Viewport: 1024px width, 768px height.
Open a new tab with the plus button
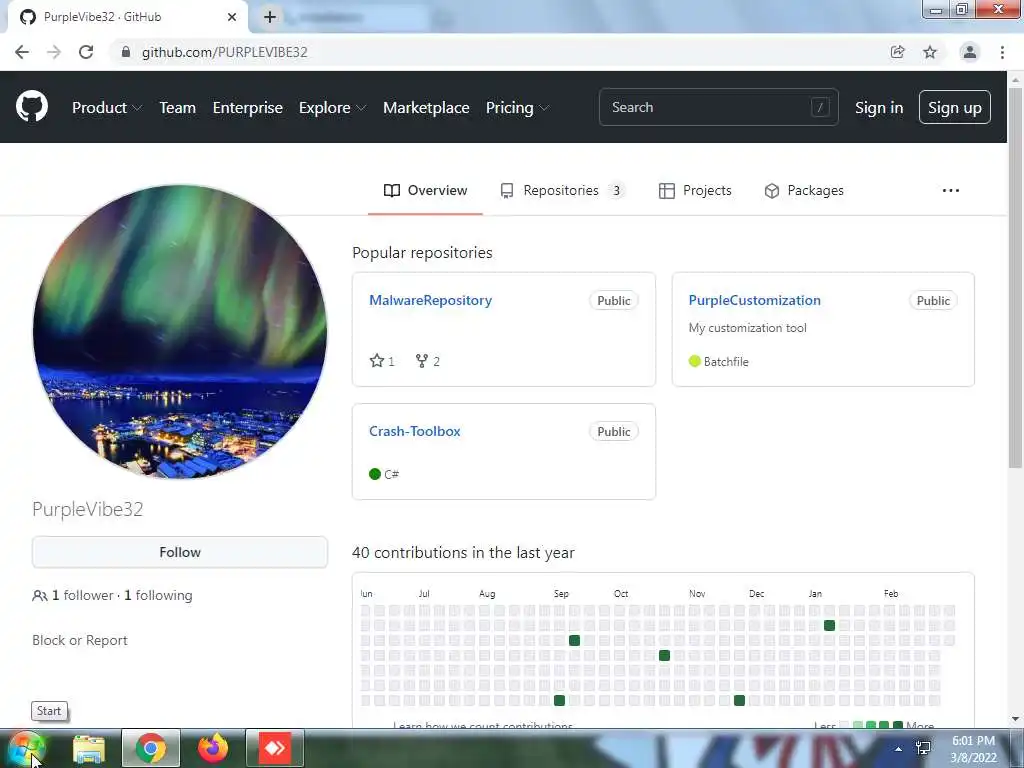coord(270,17)
